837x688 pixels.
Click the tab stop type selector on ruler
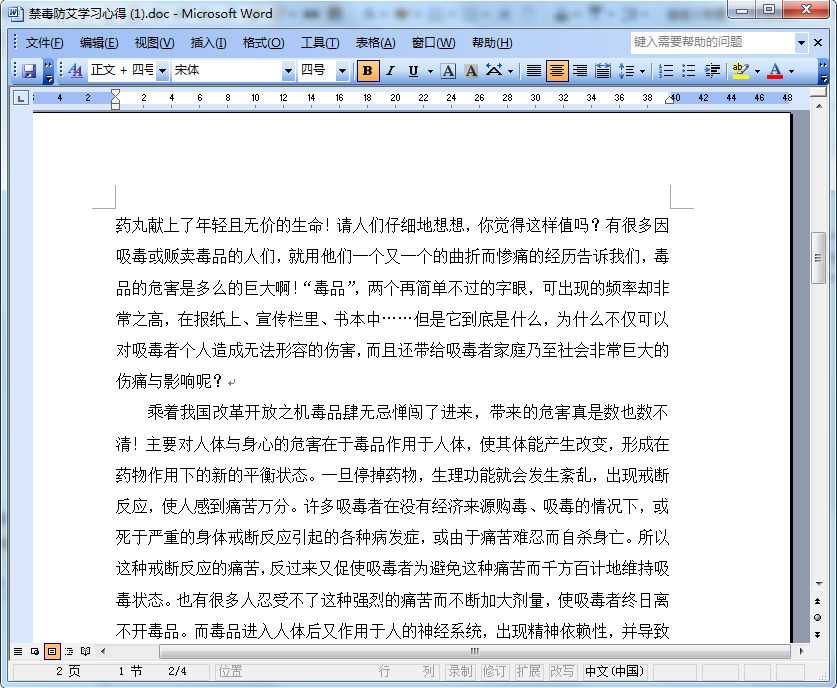coord(20,98)
